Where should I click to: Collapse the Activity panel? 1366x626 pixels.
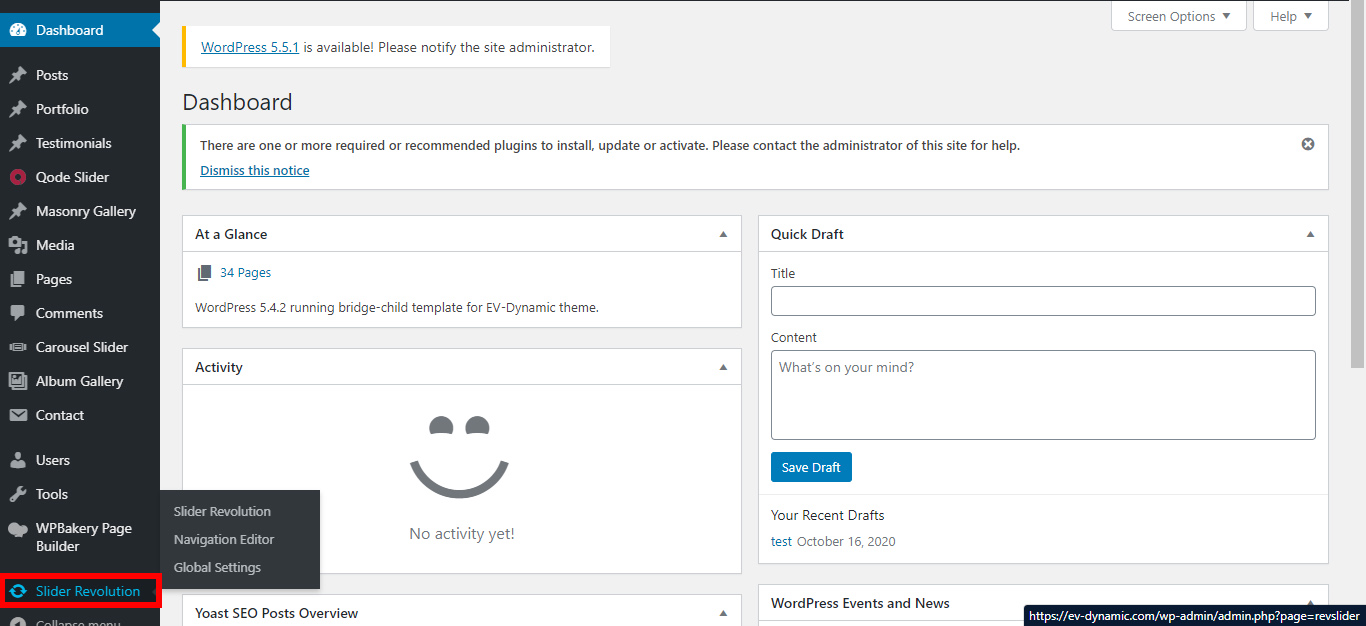click(723, 367)
